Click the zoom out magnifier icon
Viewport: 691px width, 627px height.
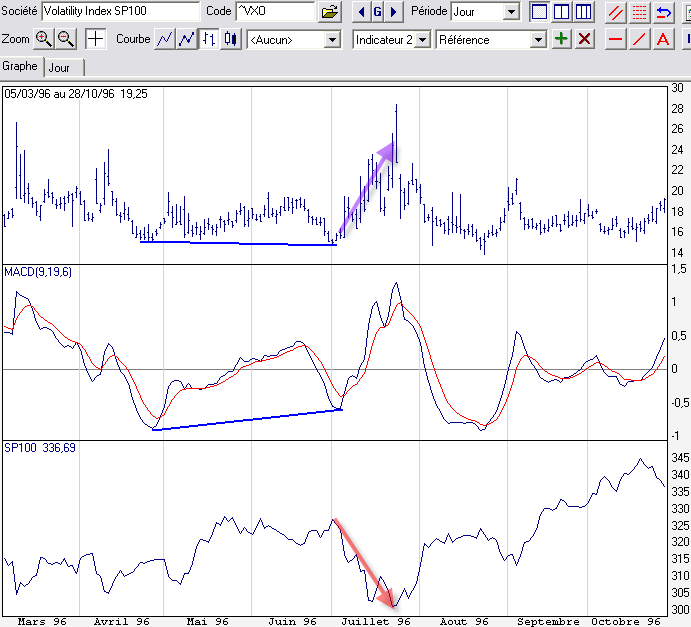pyautogui.click(x=65, y=39)
